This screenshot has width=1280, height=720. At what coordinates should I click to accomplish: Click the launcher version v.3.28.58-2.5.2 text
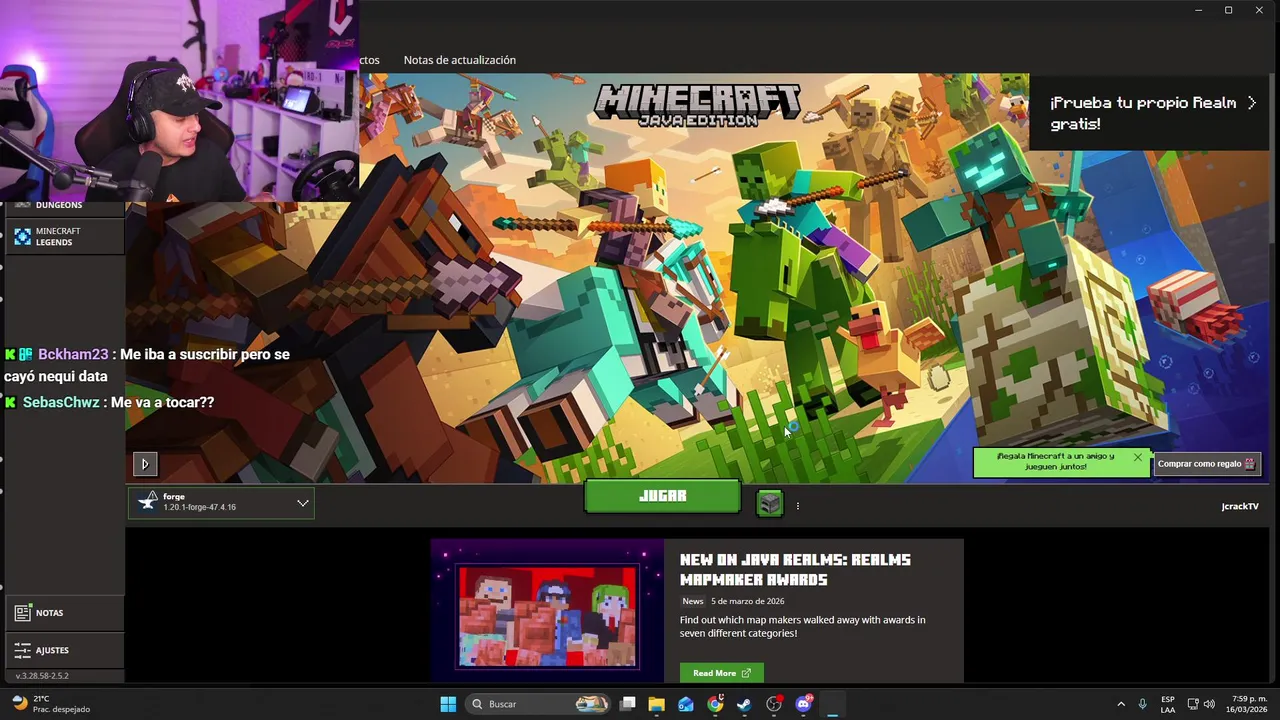pyautogui.click(x=42, y=676)
